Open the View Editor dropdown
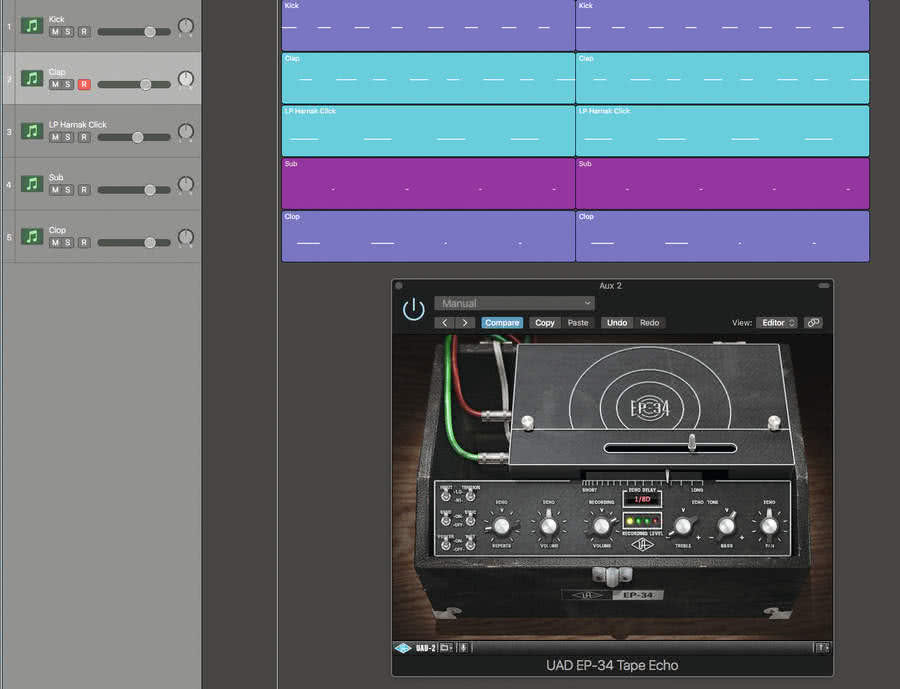 [777, 323]
